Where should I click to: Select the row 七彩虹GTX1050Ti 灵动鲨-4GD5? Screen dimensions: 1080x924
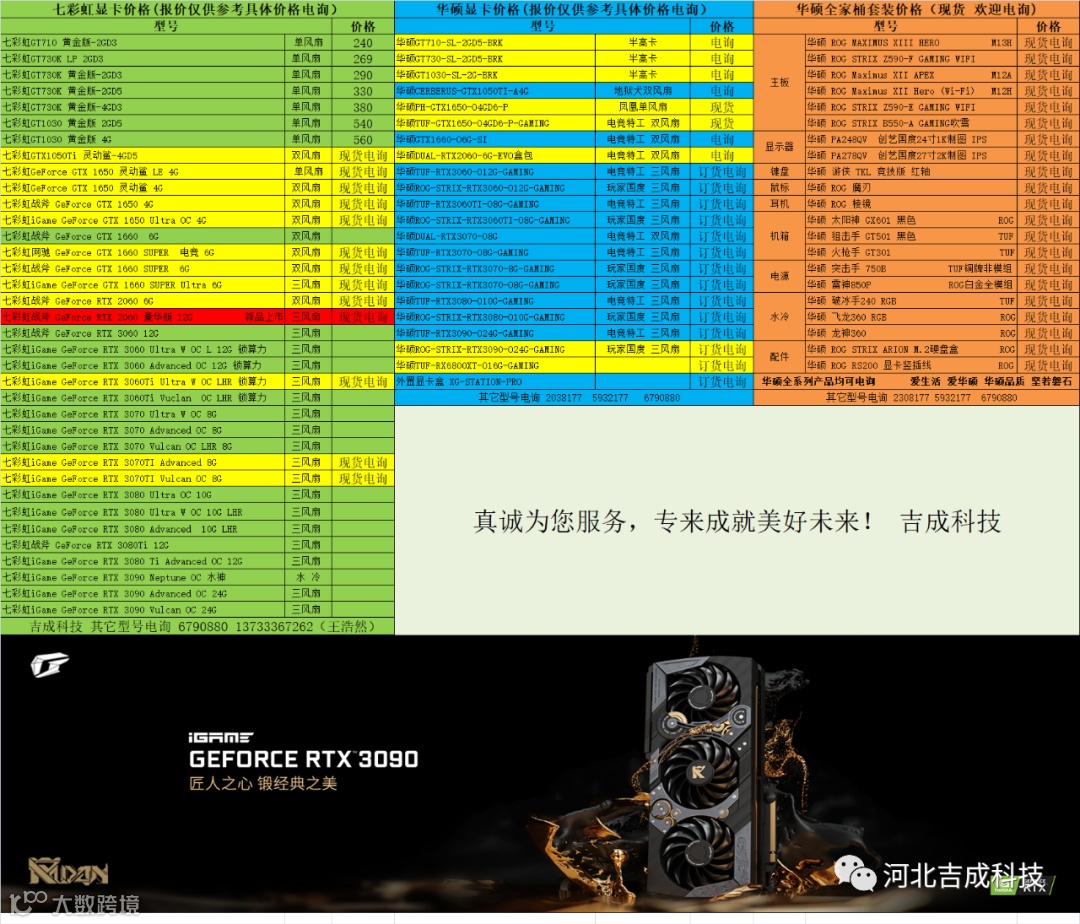tap(197, 156)
